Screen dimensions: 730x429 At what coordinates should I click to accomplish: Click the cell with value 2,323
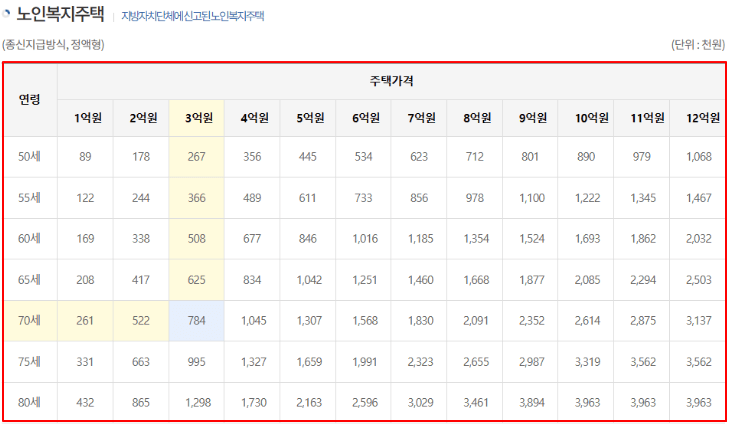coord(419,362)
